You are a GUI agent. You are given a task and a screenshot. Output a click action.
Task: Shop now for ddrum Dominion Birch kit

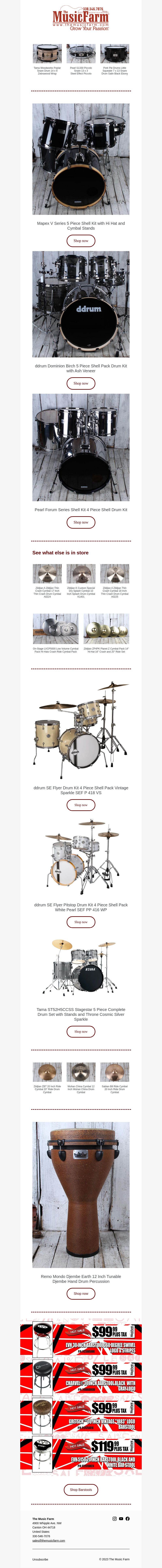point(81,383)
